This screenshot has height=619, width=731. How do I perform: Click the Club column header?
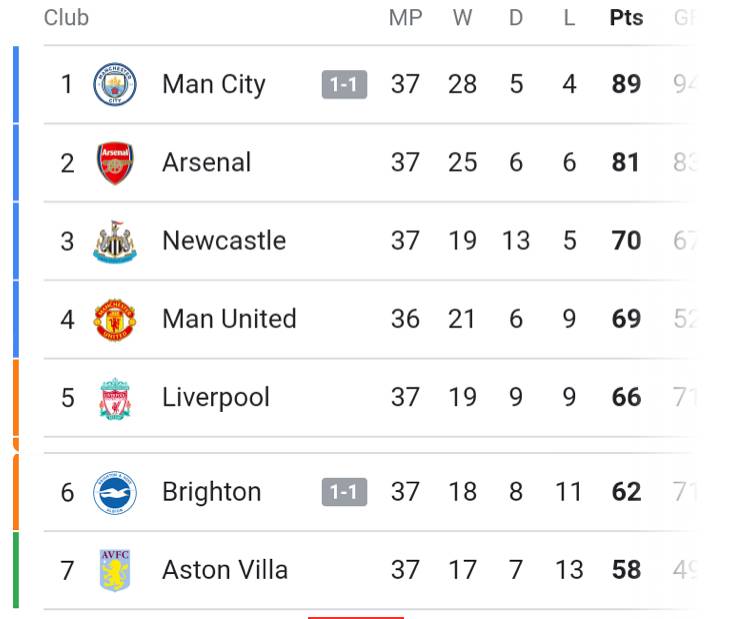[66, 18]
